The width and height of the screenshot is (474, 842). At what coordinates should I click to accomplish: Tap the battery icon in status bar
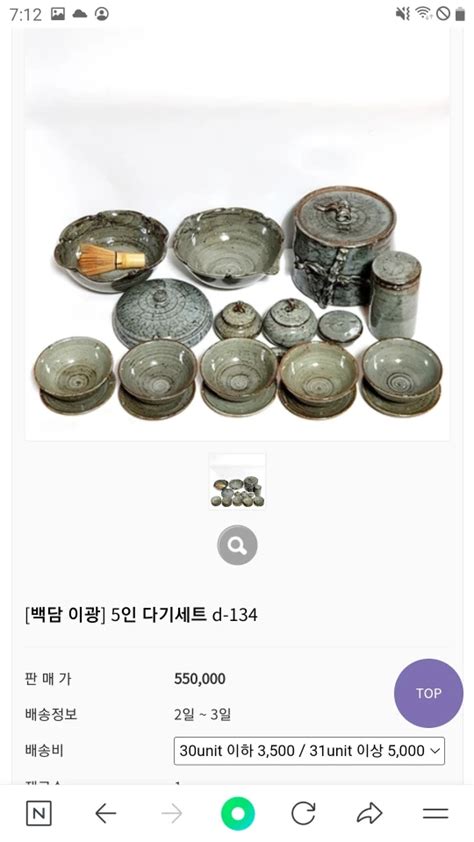[460, 14]
